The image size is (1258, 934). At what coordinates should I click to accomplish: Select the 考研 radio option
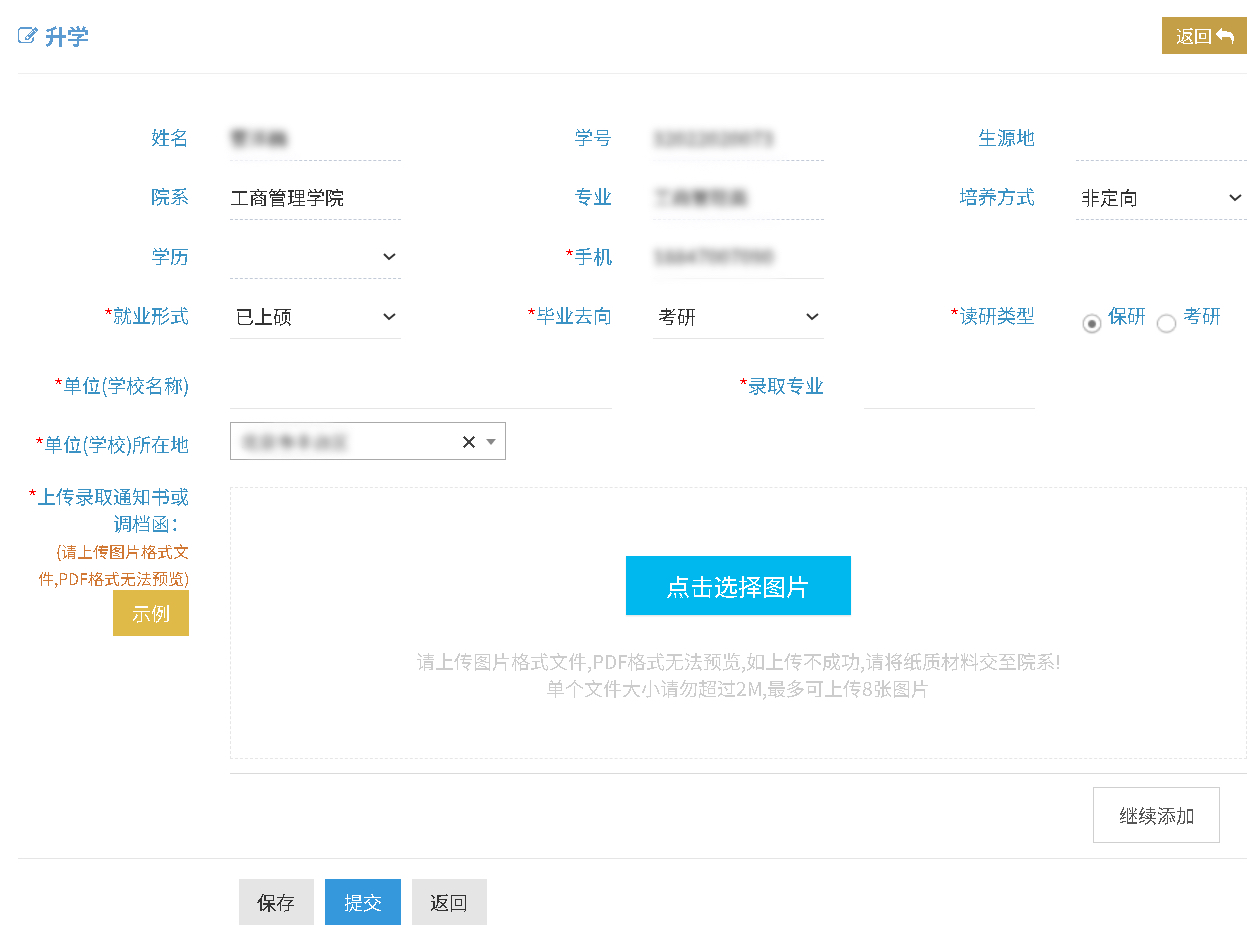(1166, 323)
